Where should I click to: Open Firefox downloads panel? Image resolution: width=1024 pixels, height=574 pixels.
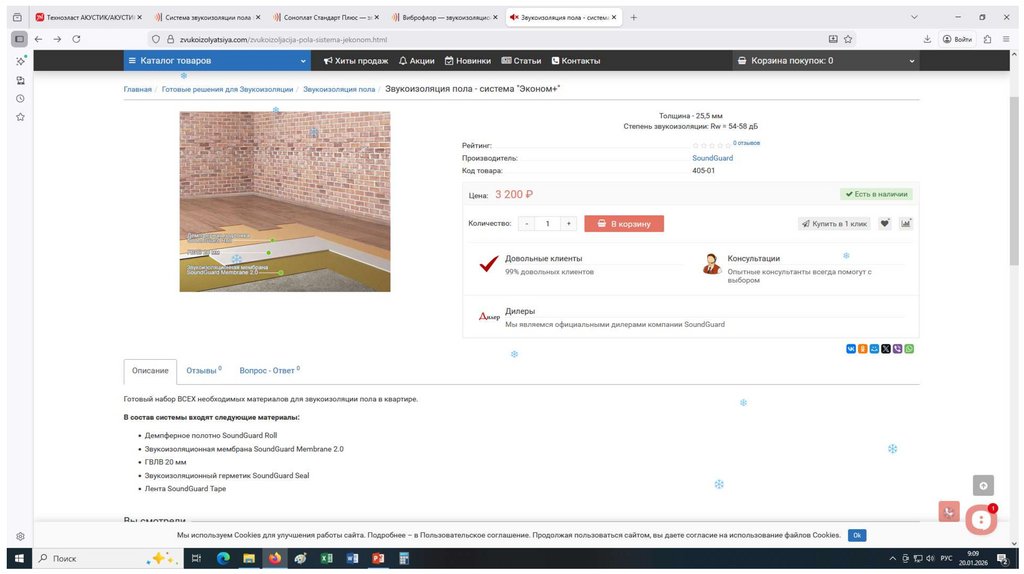[x=928, y=39]
